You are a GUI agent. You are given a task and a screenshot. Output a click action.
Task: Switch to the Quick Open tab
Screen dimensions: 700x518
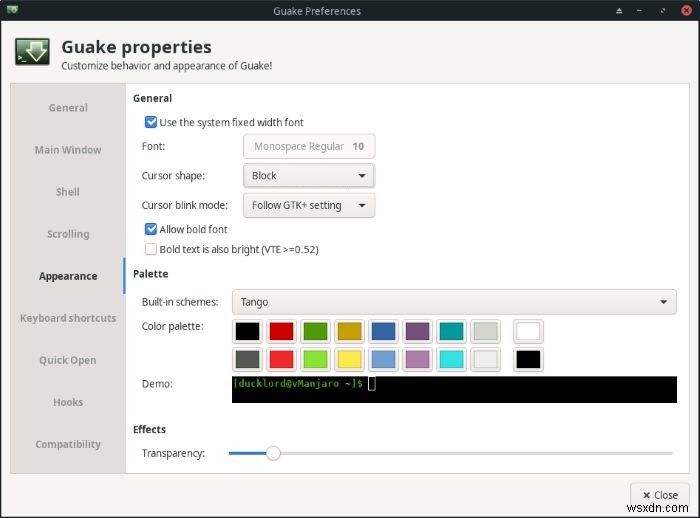tap(68, 360)
